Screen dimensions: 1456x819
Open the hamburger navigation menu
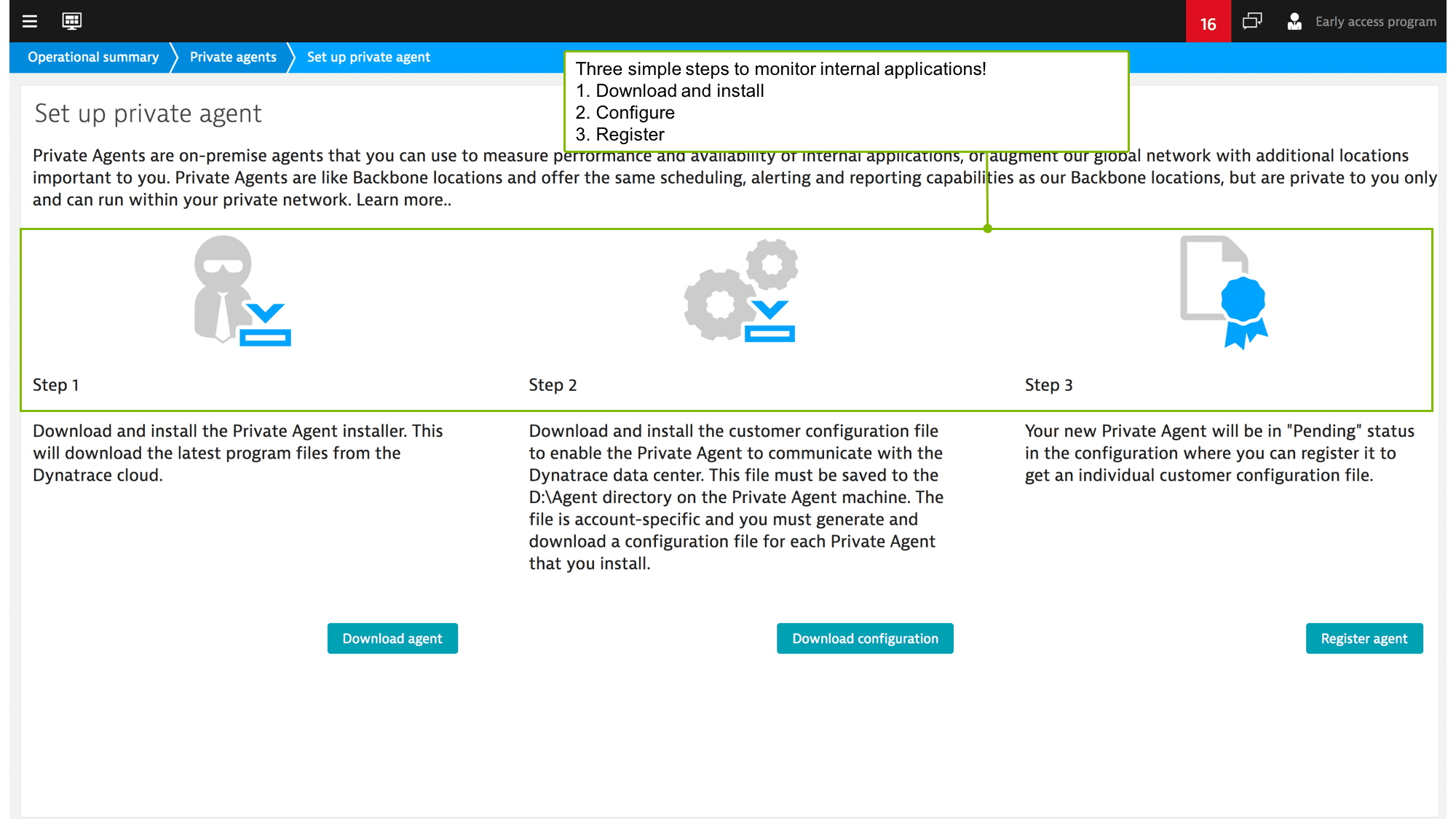click(x=30, y=21)
